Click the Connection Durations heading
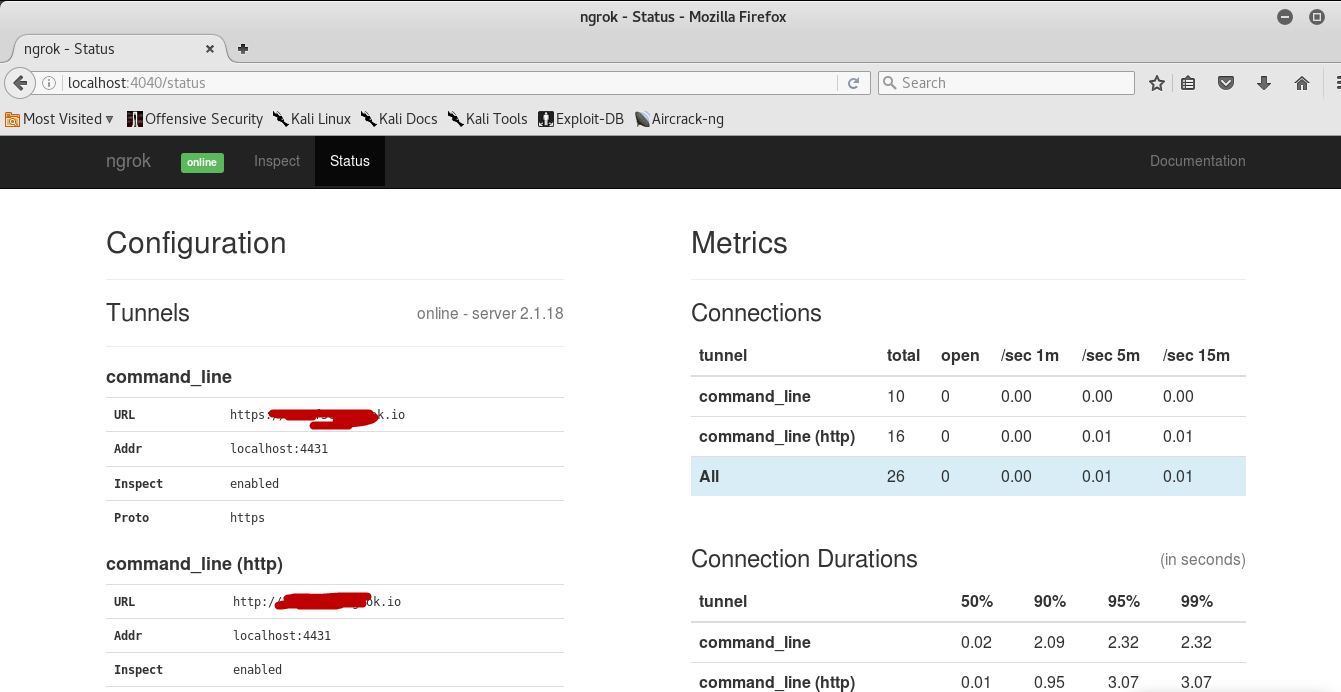Viewport: 1341px width, 692px height. coord(804,559)
